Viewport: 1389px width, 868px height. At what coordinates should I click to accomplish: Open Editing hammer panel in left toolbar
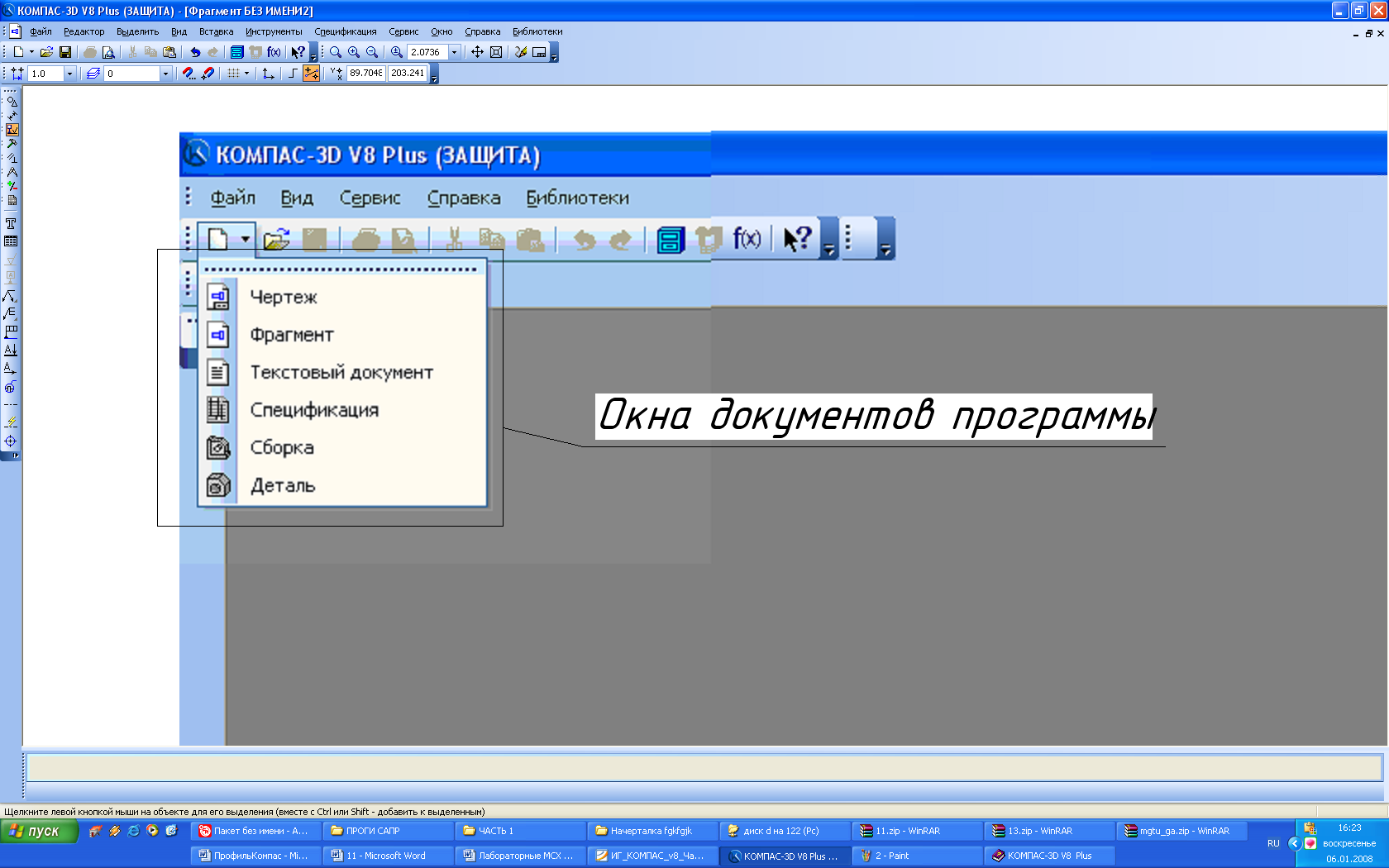click(12, 144)
